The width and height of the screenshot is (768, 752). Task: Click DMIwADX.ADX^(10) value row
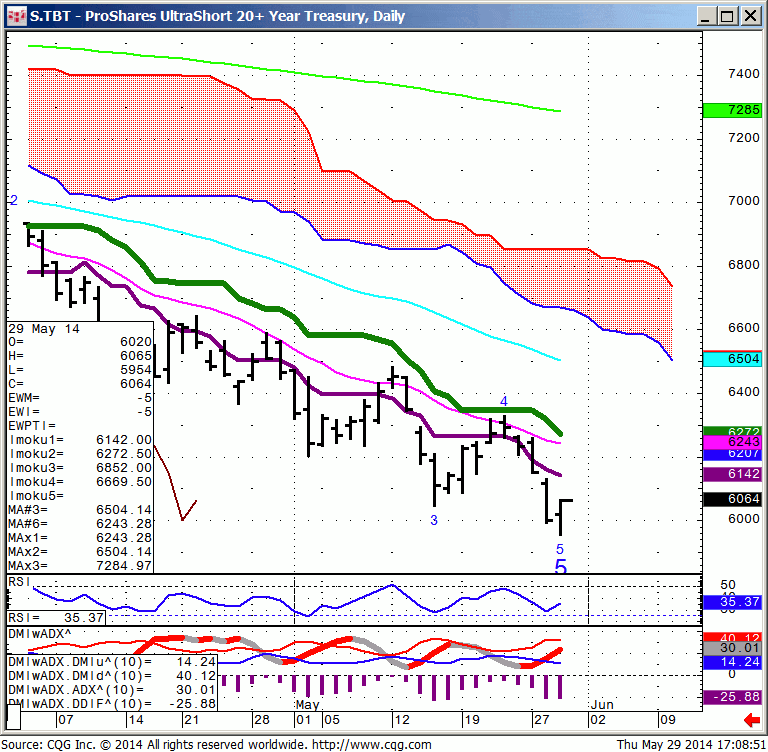click(x=112, y=690)
